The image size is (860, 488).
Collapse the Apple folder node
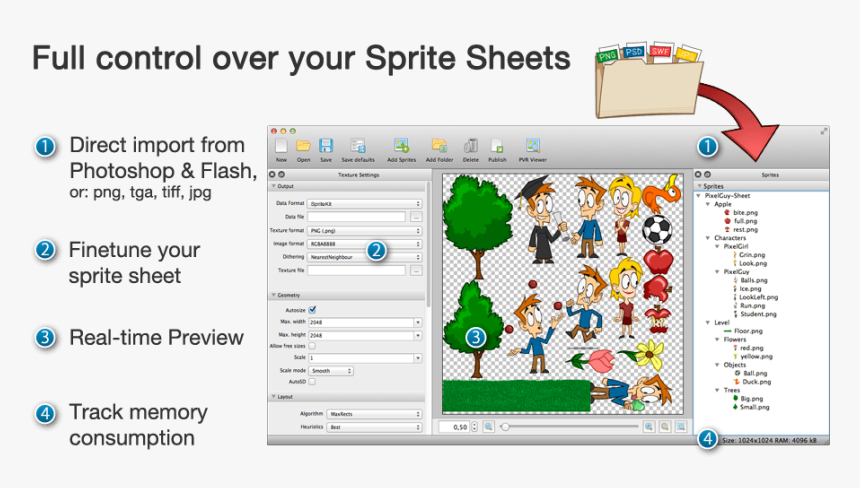click(x=708, y=204)
